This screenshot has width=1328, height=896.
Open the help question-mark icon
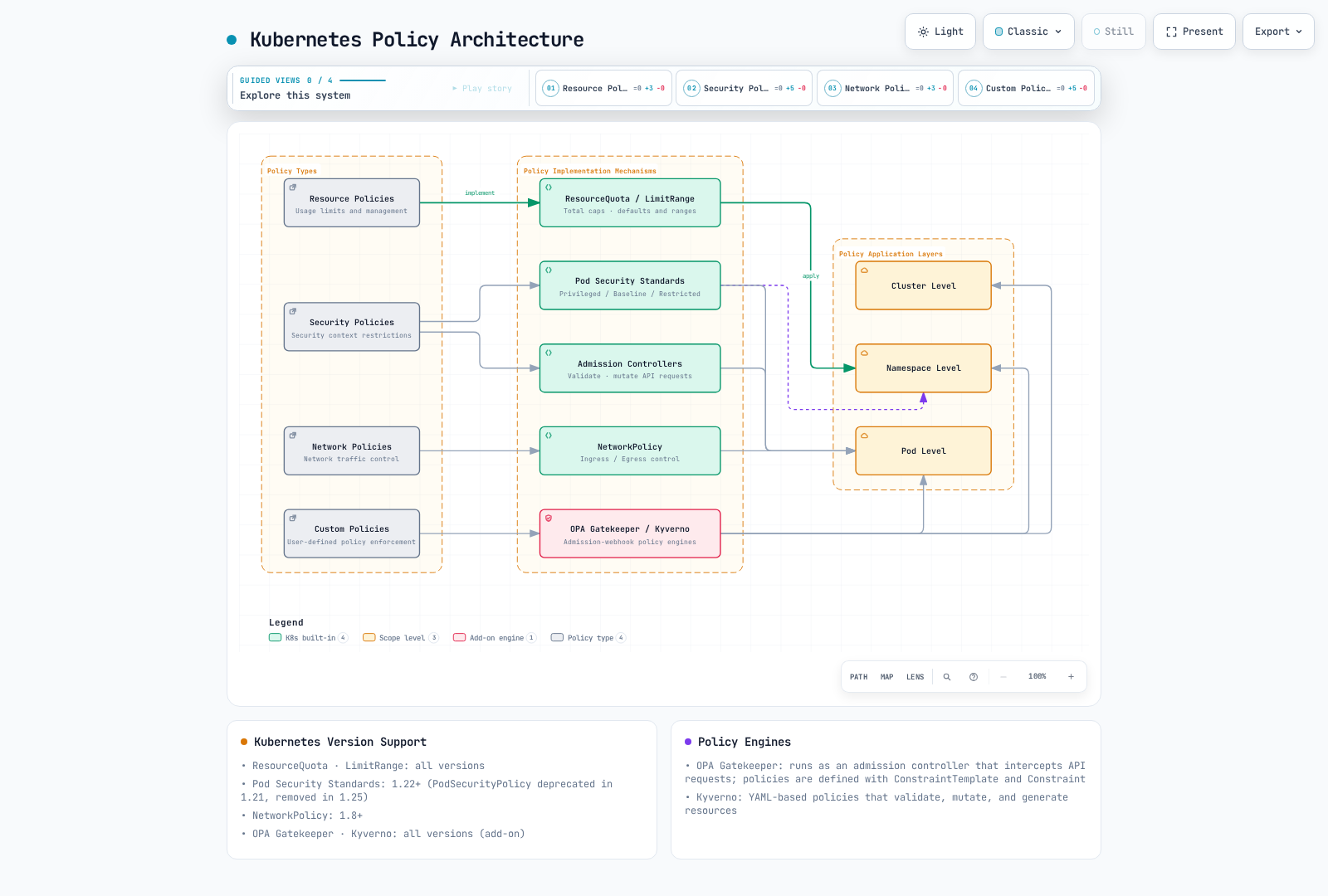tap(974, 677)
